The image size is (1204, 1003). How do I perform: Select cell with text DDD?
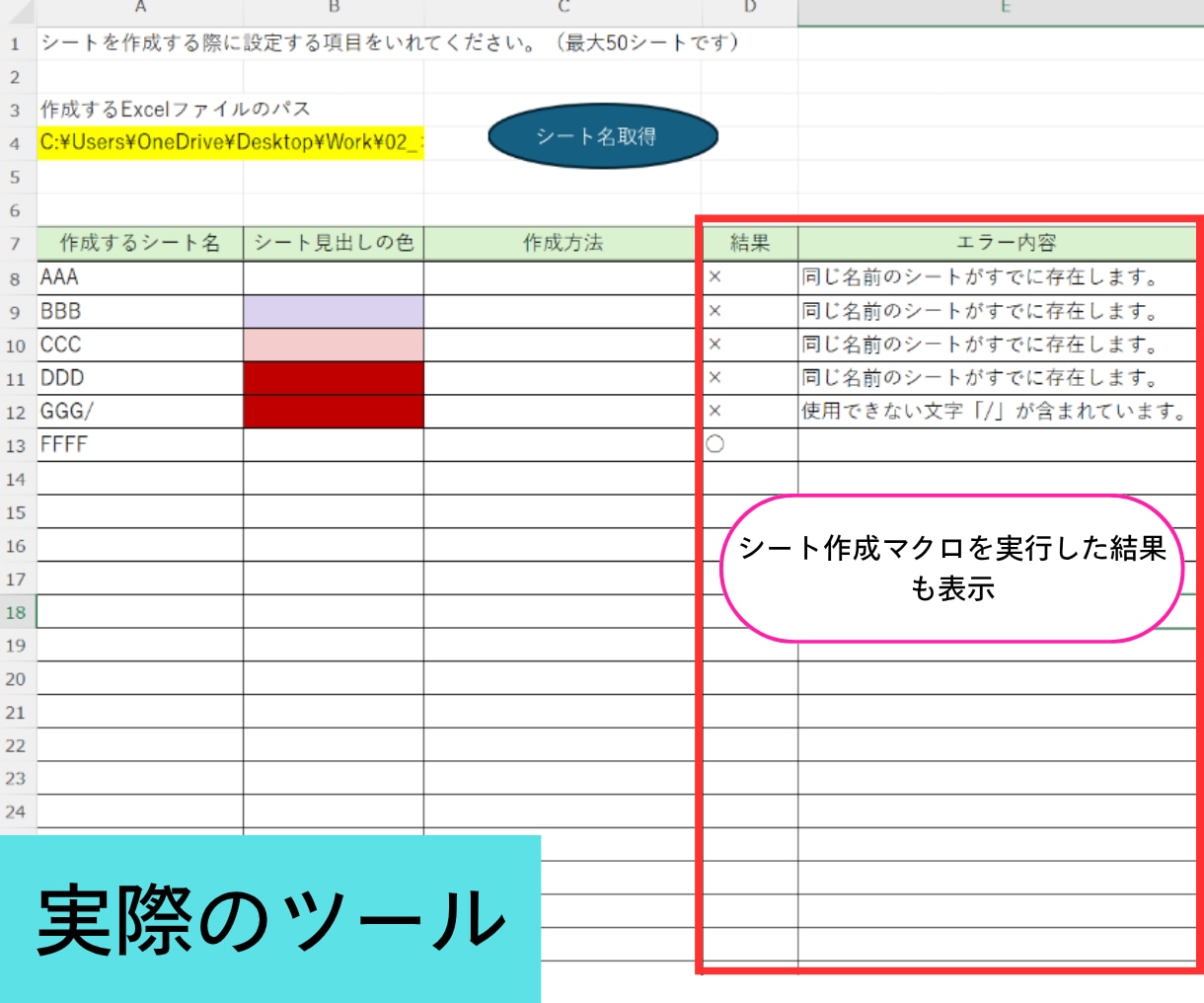pos(140,378)
